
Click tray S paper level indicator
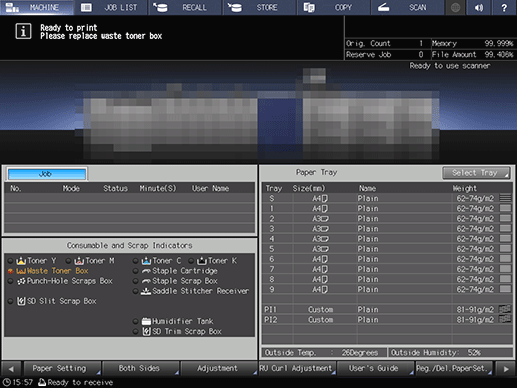click(x=505, y=198)
